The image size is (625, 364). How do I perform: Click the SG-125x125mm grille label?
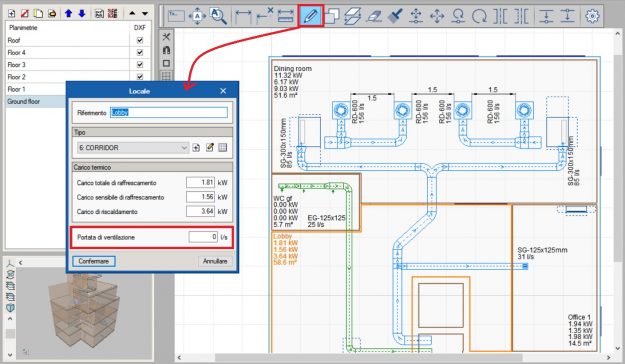(542, 250)
